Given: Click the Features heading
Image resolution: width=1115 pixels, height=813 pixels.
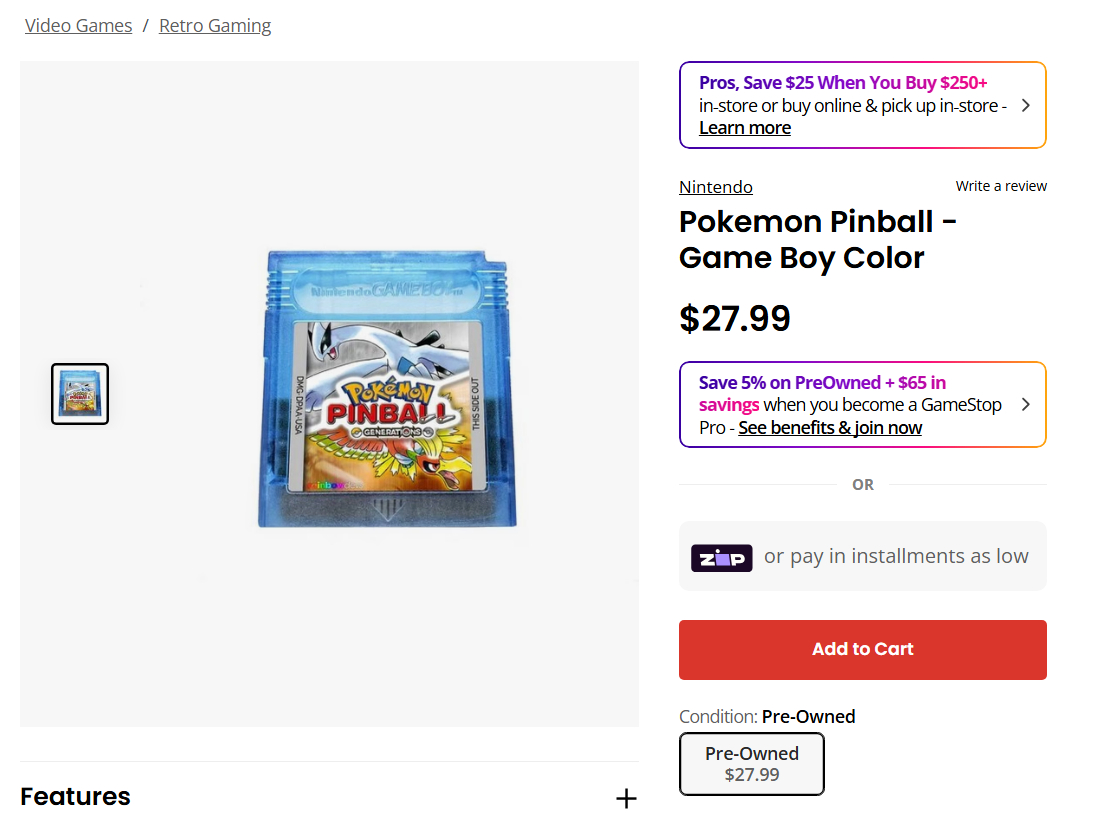Looking at the screenshot, I should coord(76,796).
